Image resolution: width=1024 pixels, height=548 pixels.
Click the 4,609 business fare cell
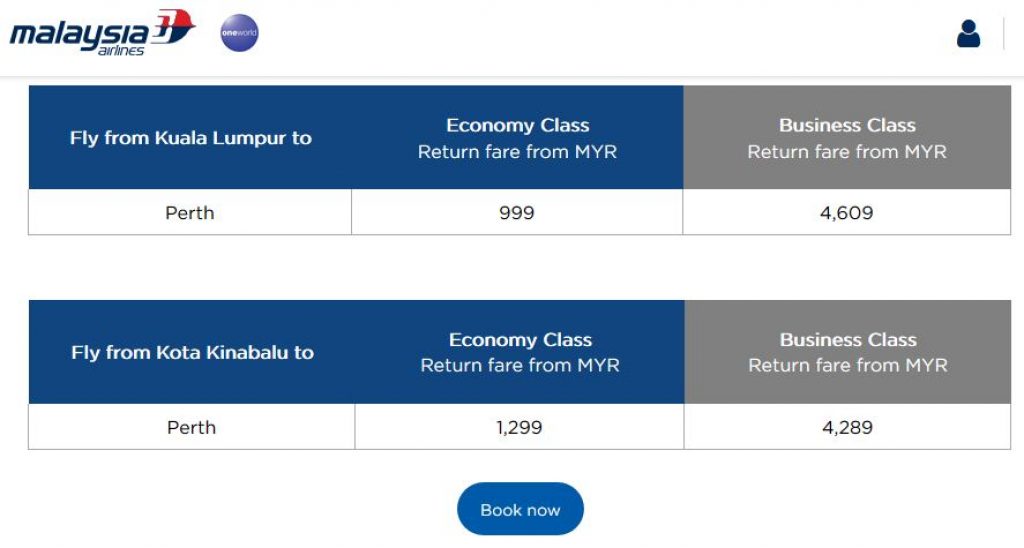846,212
